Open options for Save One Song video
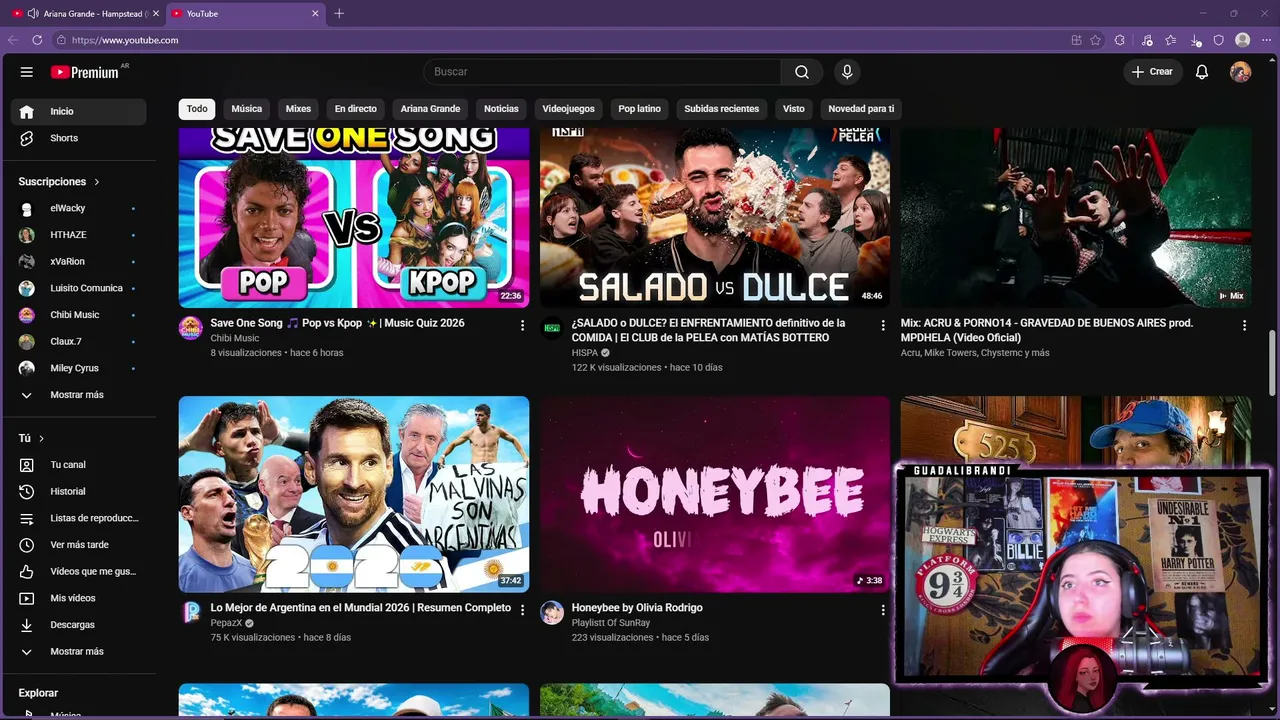This screenshot has width=1280, height=720. pyautogui.click(x=522, y=325)
